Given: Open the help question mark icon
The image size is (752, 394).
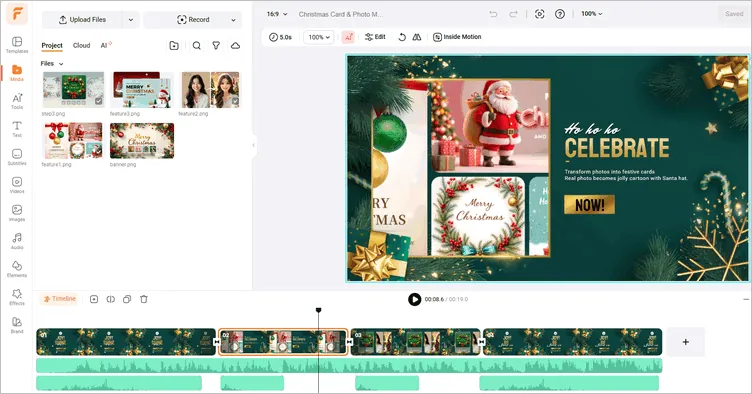Looking at the screenshot, I should point(560,14).
